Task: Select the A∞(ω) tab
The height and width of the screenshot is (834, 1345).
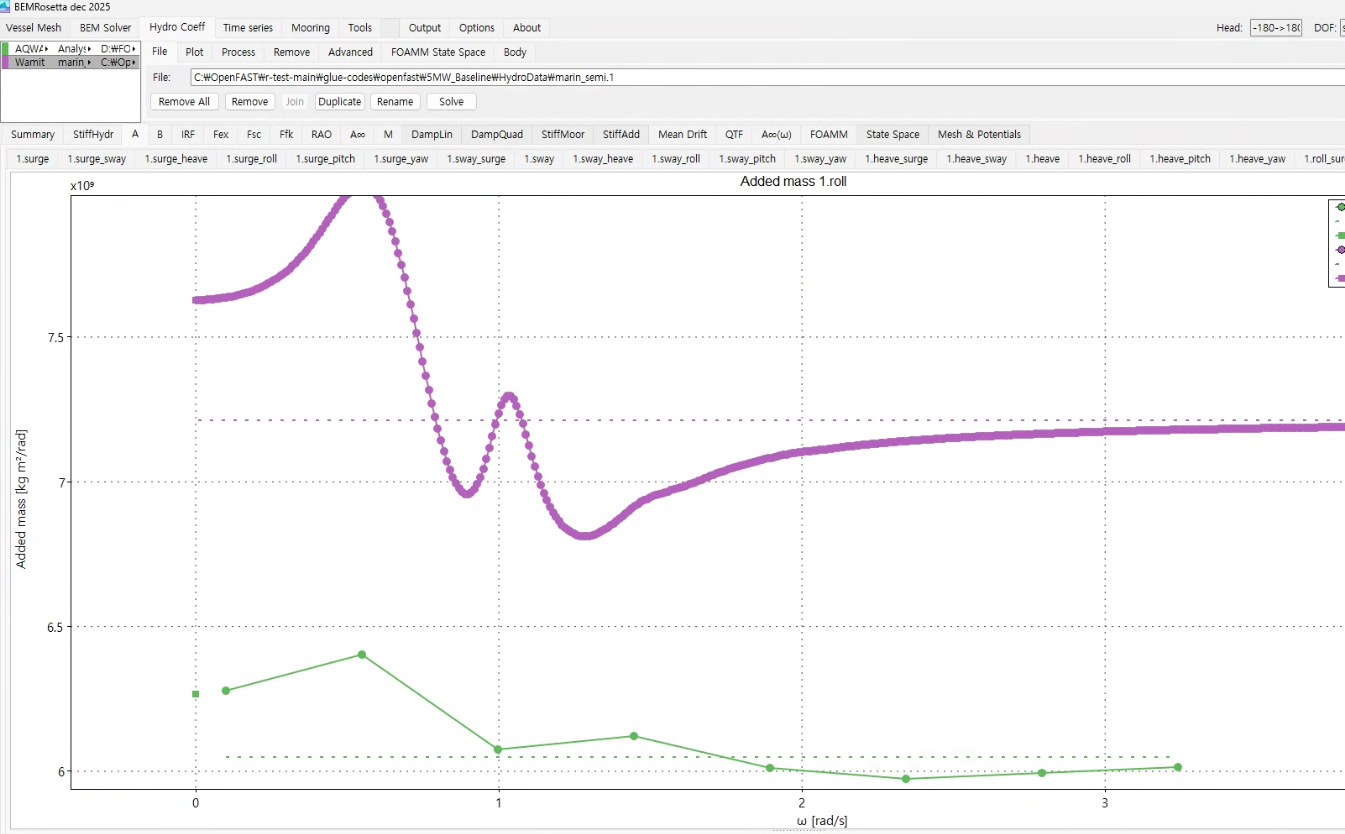Action: pos(777,134)
